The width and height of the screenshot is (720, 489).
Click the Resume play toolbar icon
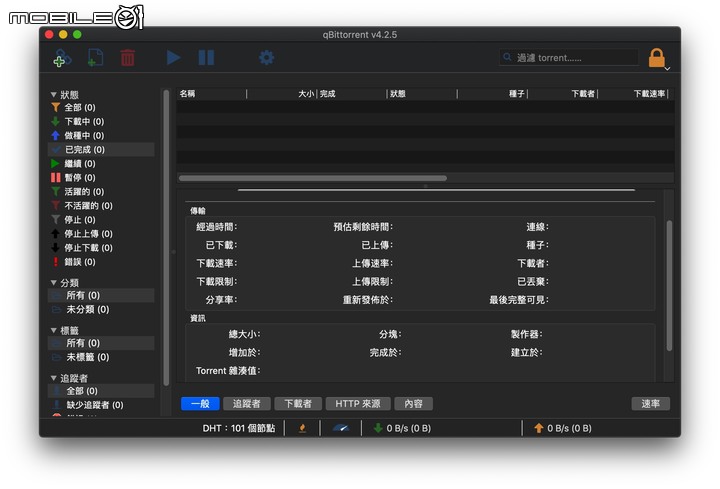(x=173, y=58)
